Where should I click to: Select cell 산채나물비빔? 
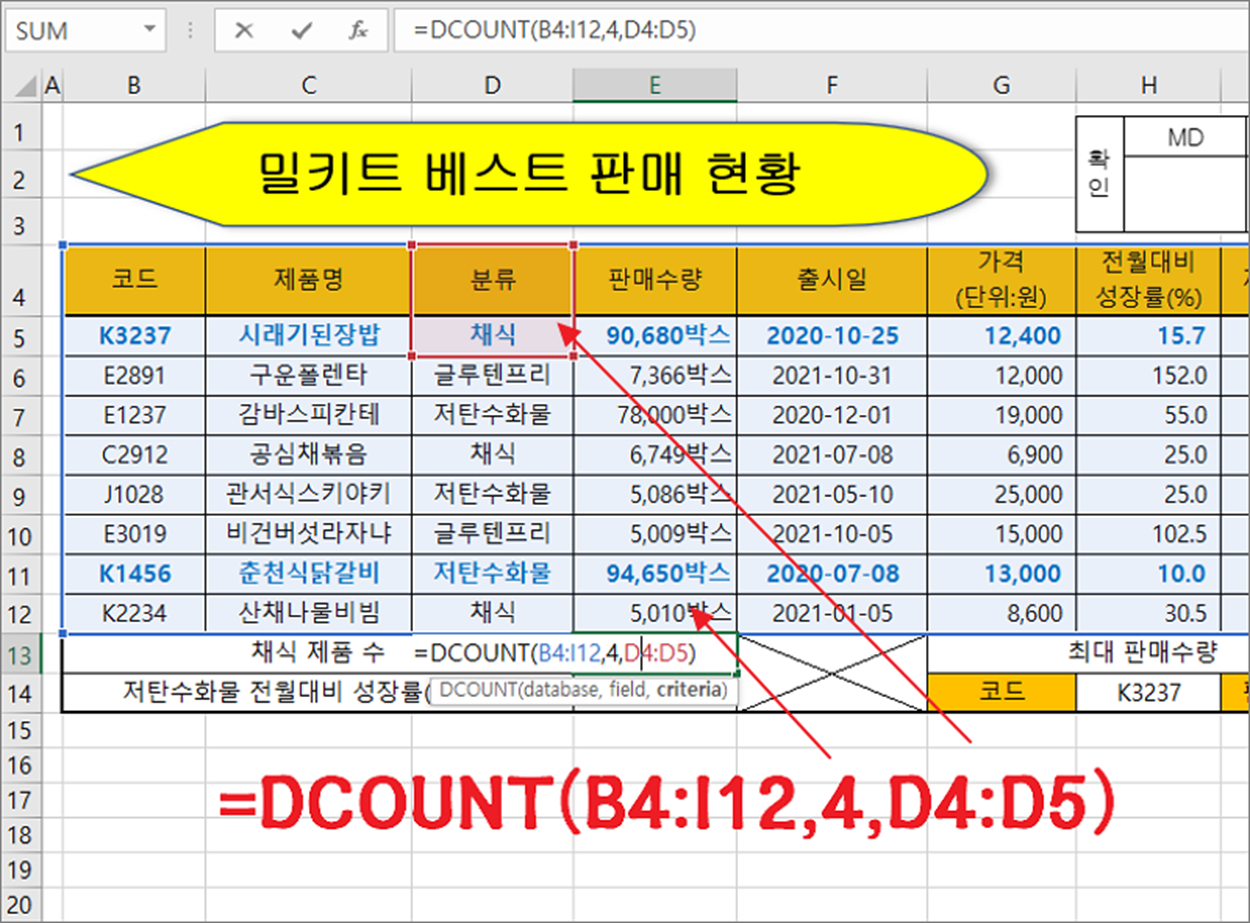click(308, 613)
